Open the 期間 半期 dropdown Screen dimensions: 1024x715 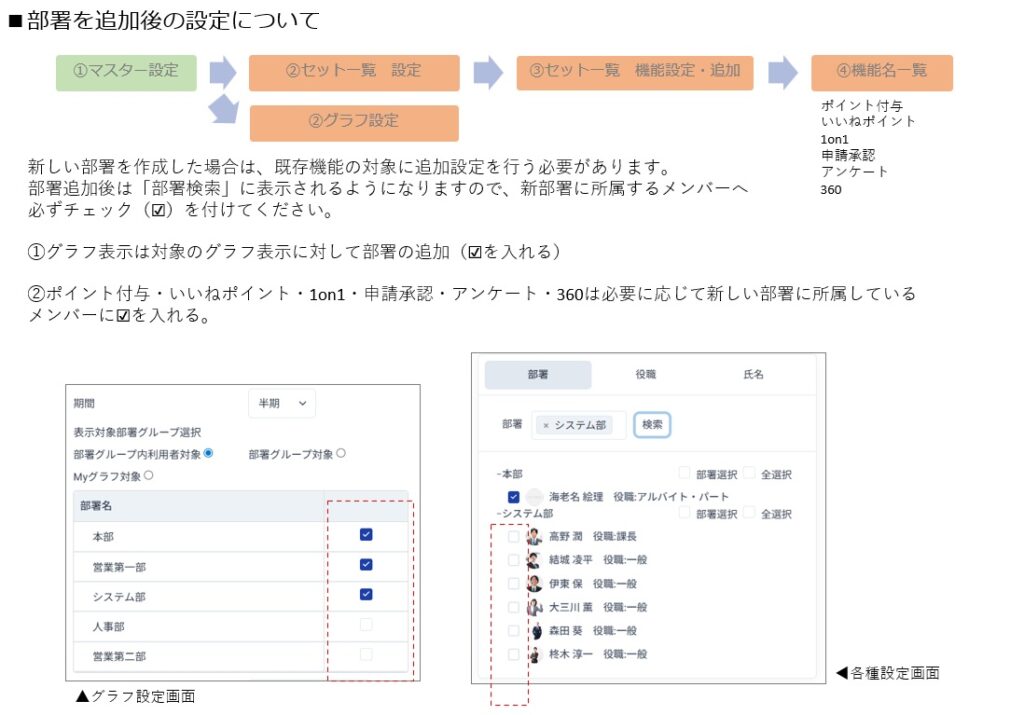coord(281,404)
